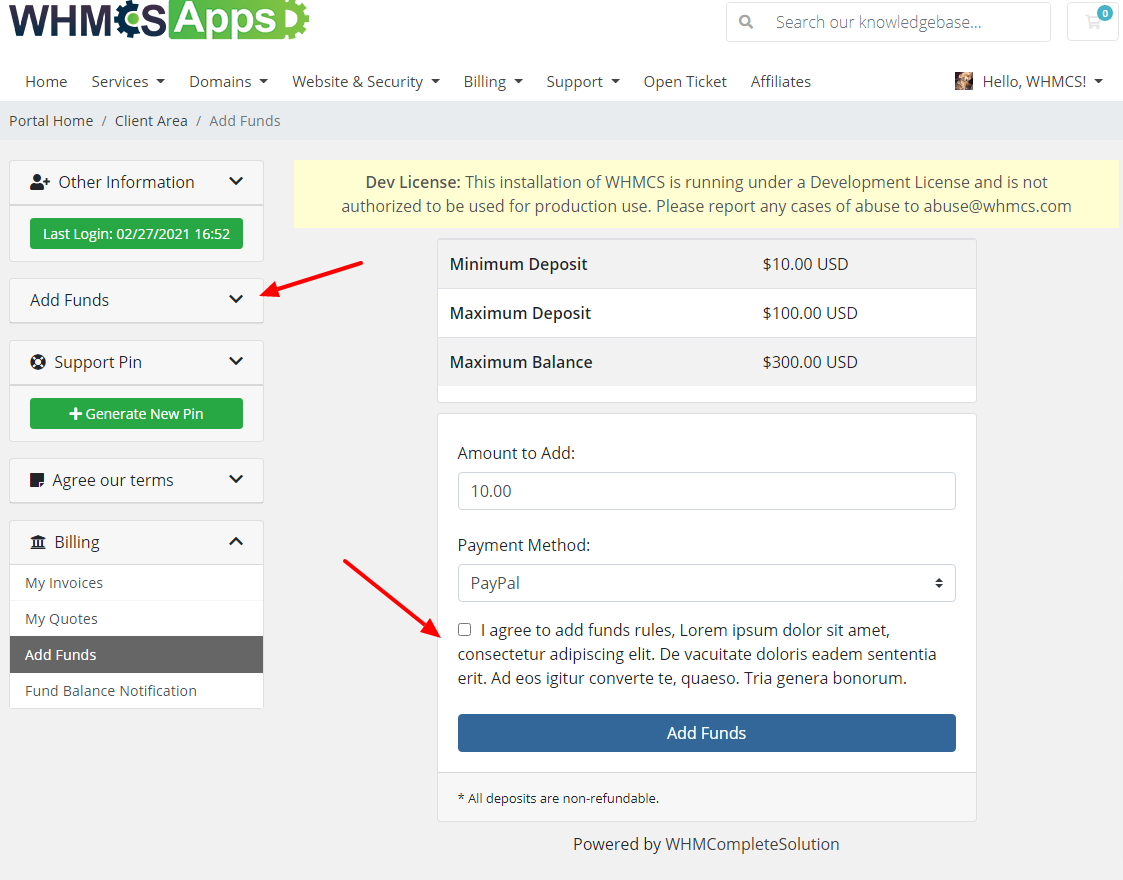Click the user avatar picture
Viewport: 1123px width, 880px height.
tap(964, 81)
